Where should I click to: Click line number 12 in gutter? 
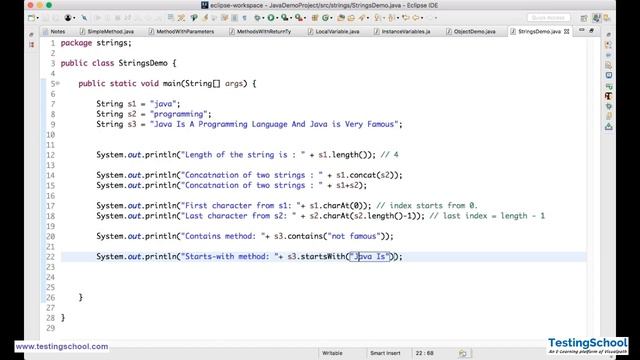pyautogui.click(x=50, y=155)
